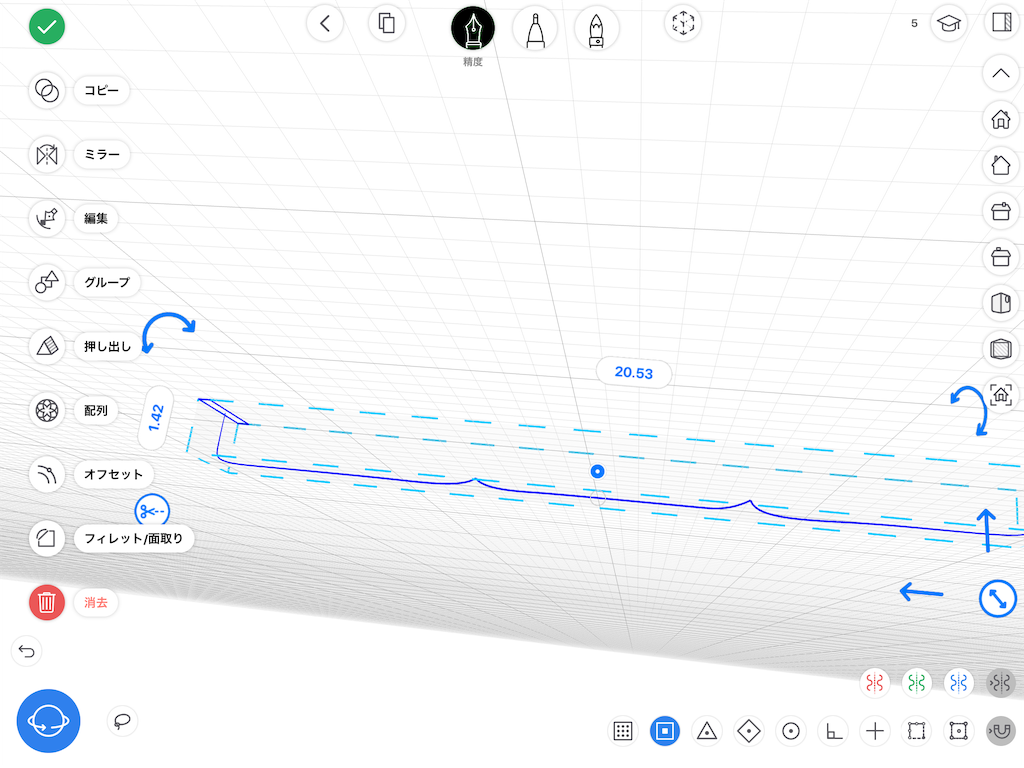Image resolution: width=1024 pixels, height=768 pixels.
Task: Select the オフセット label button
Action: click(113, 474)
